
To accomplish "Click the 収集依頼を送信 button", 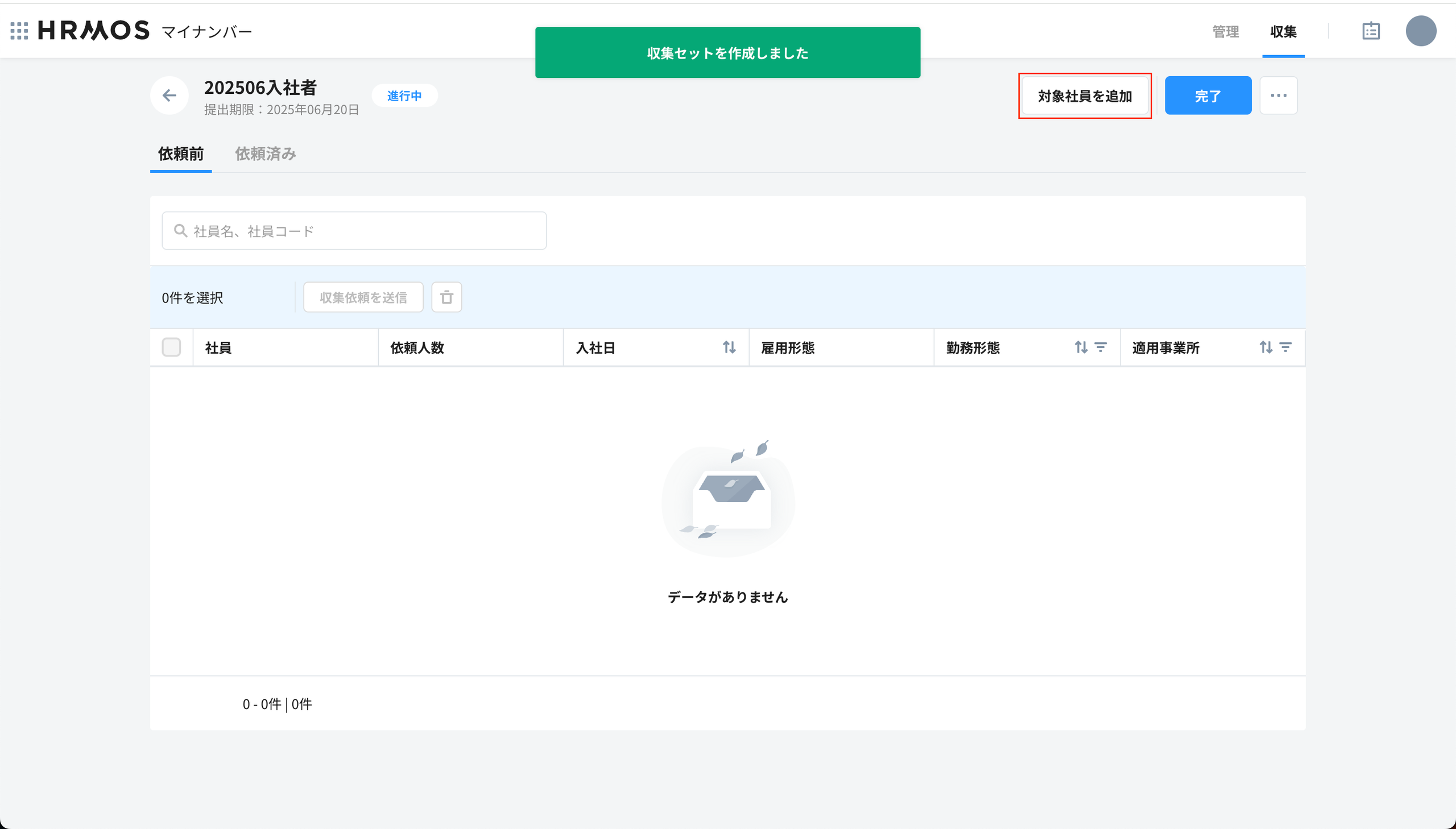I will click(x=363, y=297).
